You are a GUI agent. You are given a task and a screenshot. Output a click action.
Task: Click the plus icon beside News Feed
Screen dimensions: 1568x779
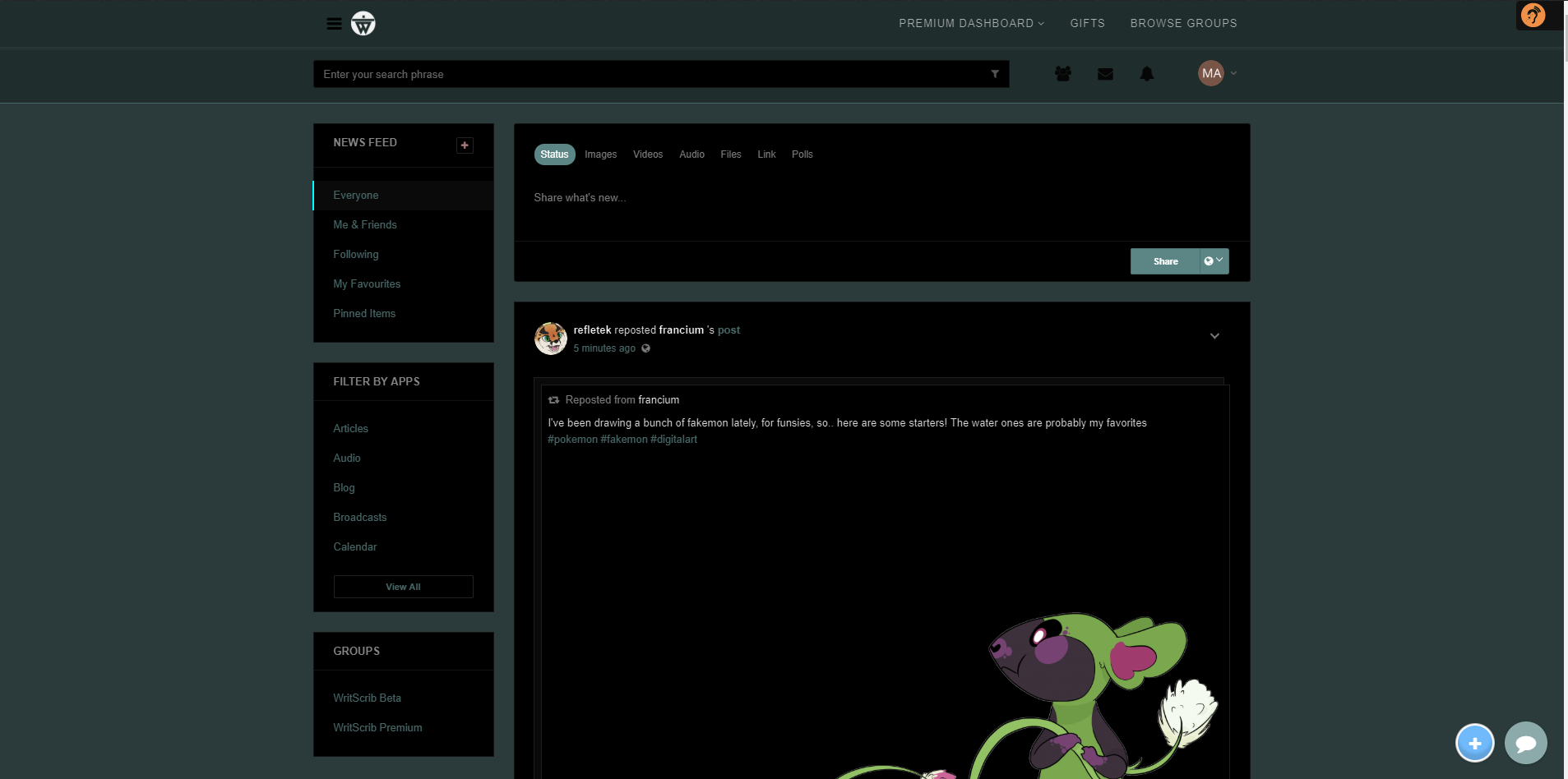point(465,145)
